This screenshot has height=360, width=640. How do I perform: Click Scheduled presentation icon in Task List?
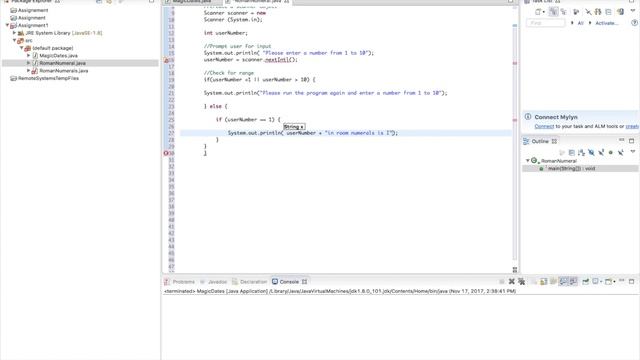tap(564, 12)
